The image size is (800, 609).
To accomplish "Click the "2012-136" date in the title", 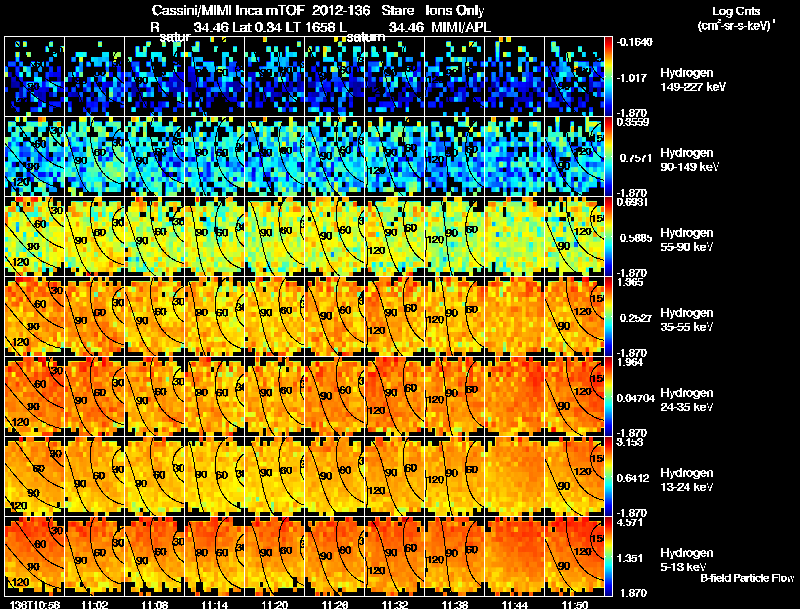I will point(340,11).
